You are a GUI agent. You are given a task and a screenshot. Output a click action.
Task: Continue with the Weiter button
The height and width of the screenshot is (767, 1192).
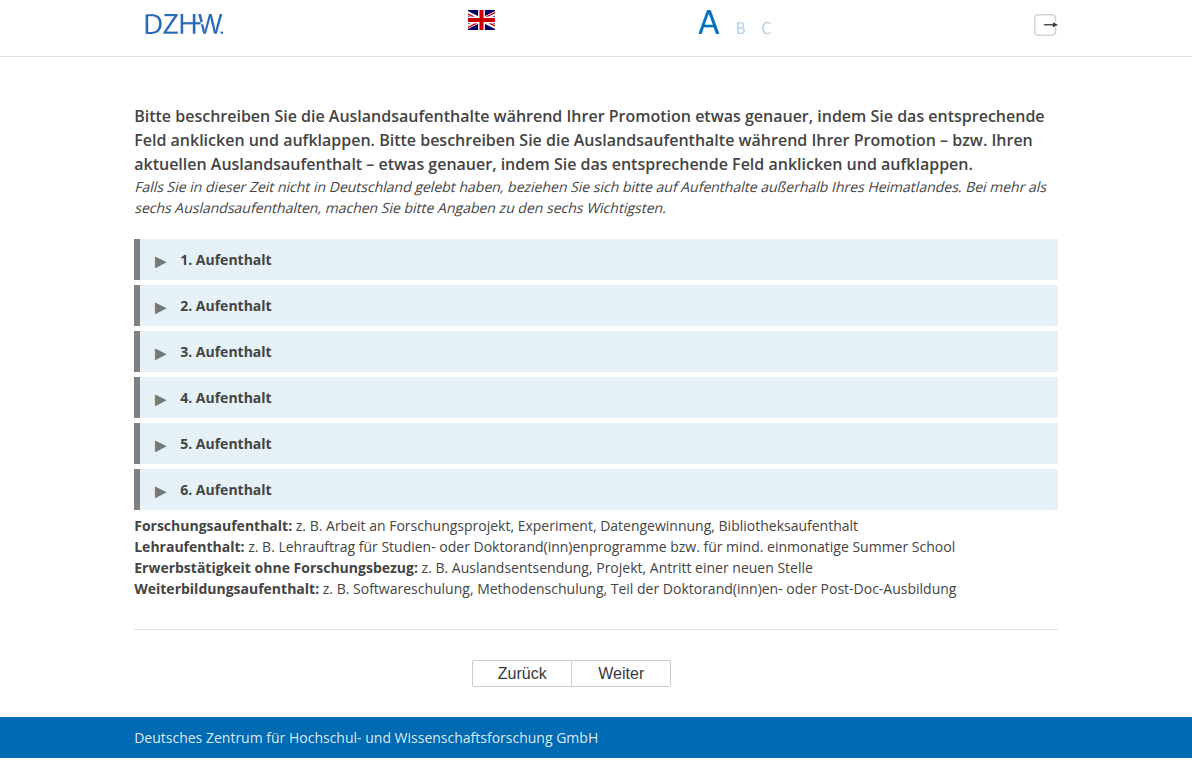point(621,674)
